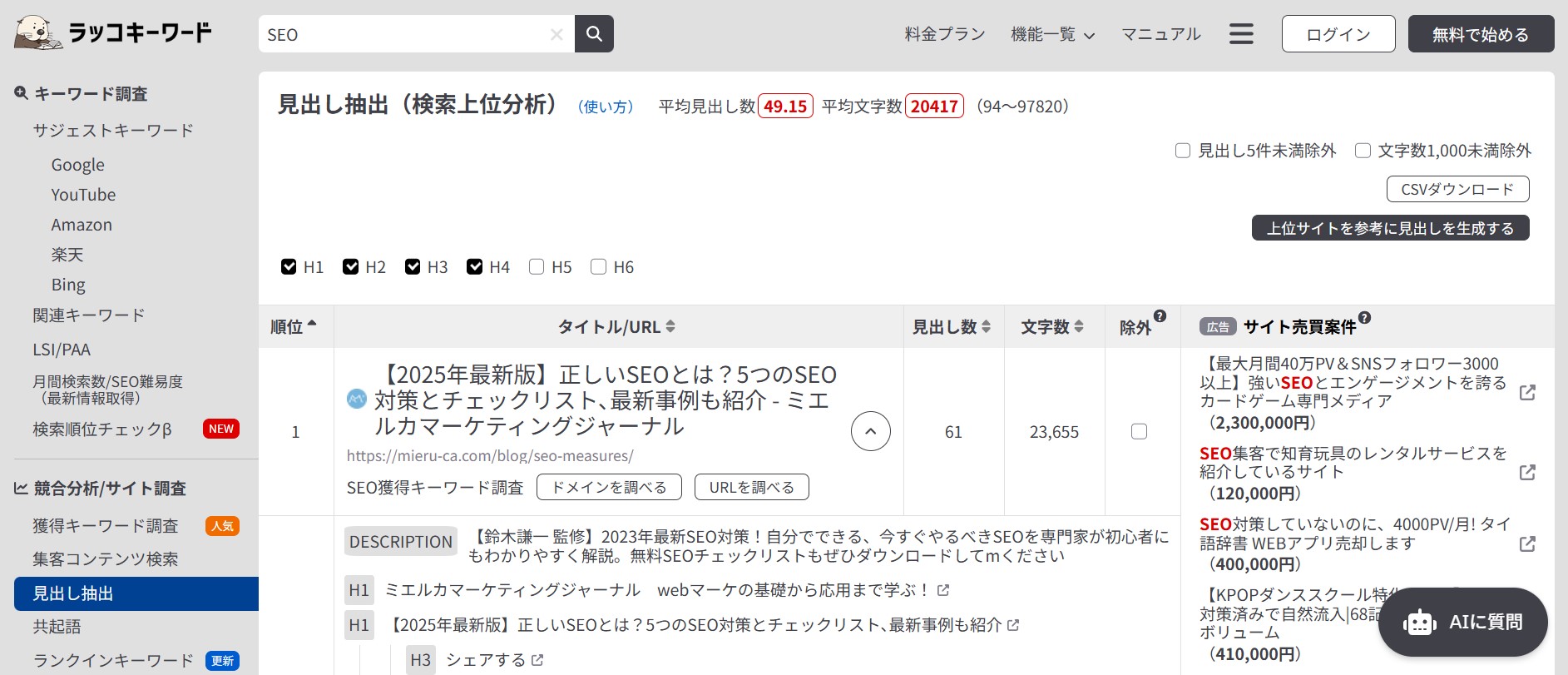This screenshot has height=675, width=1568.
Task: Select 見出し抽出 in the sidebar
Action: [x=136, y=593]
